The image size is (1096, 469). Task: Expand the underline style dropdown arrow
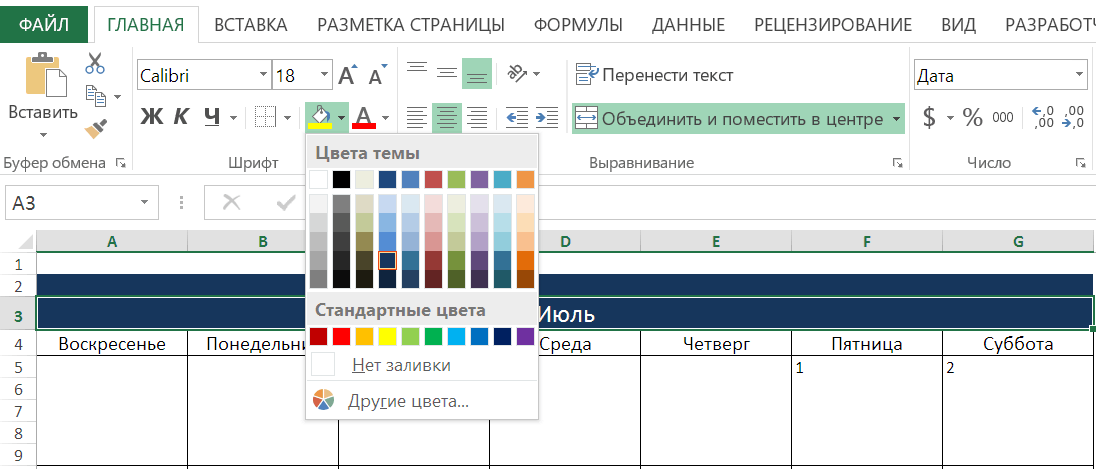click(x=233, y=117)
